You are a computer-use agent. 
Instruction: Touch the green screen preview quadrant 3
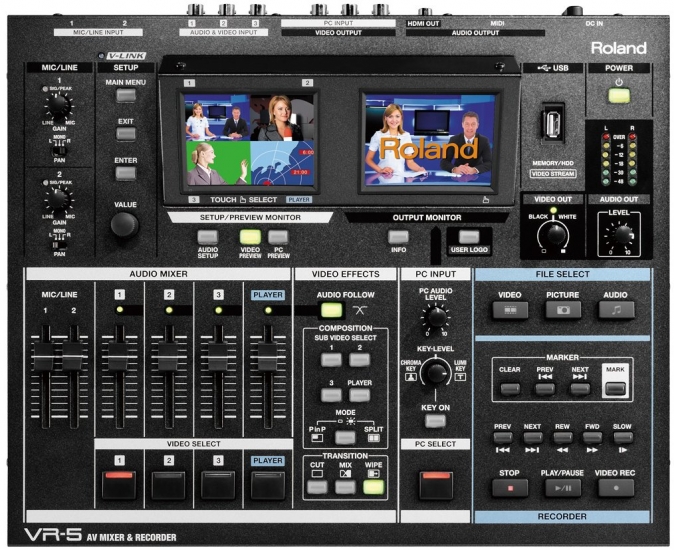coord(218,163)
